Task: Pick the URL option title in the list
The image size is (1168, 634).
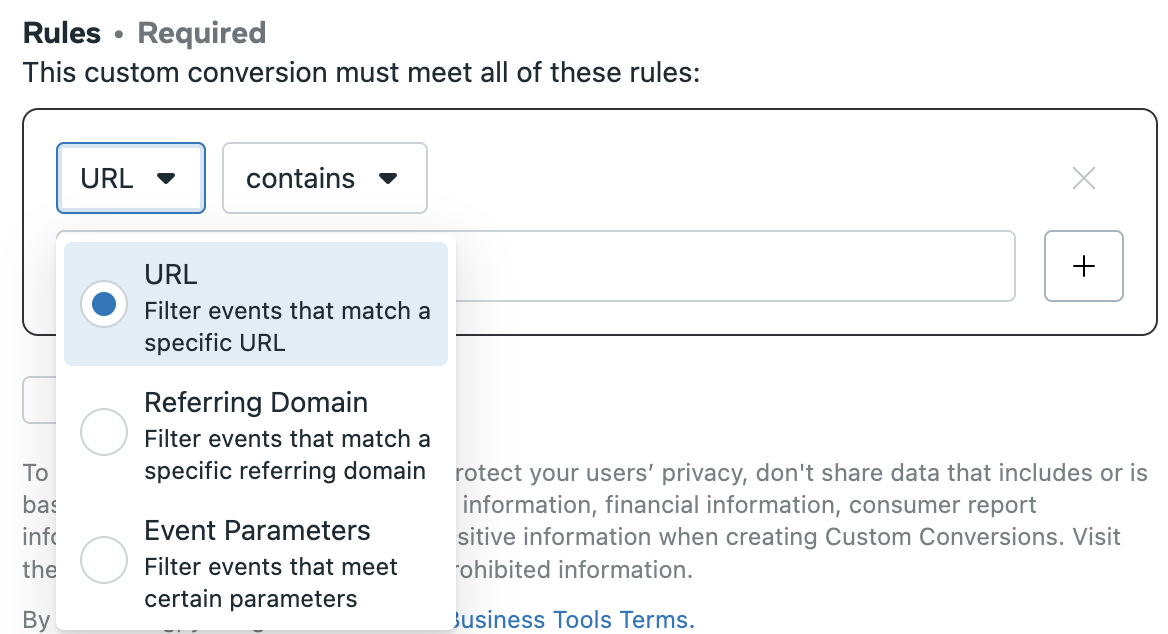Action: [171, 274]
